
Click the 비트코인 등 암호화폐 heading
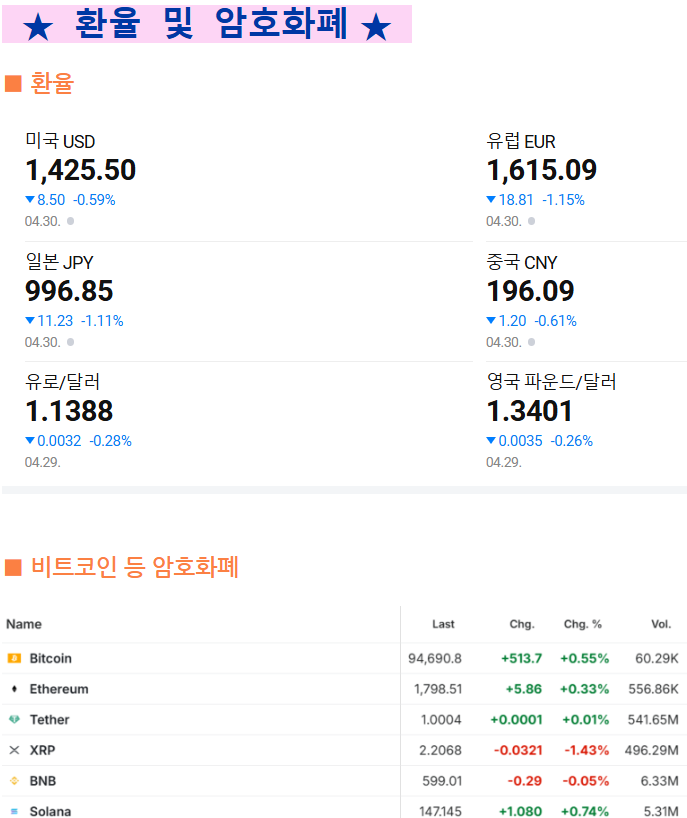click(x=135, y=567)
